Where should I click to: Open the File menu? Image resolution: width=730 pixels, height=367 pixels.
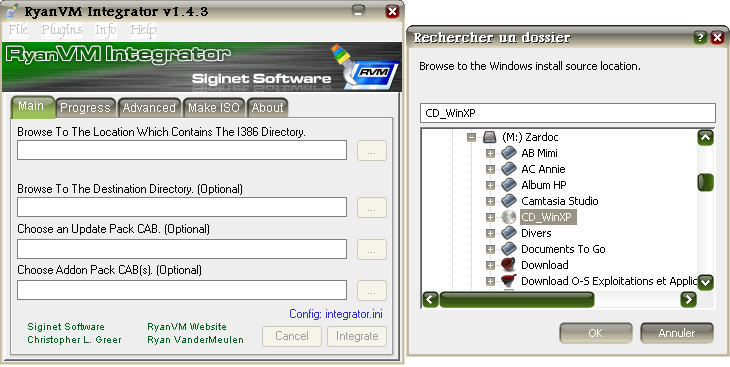[18, 30]
